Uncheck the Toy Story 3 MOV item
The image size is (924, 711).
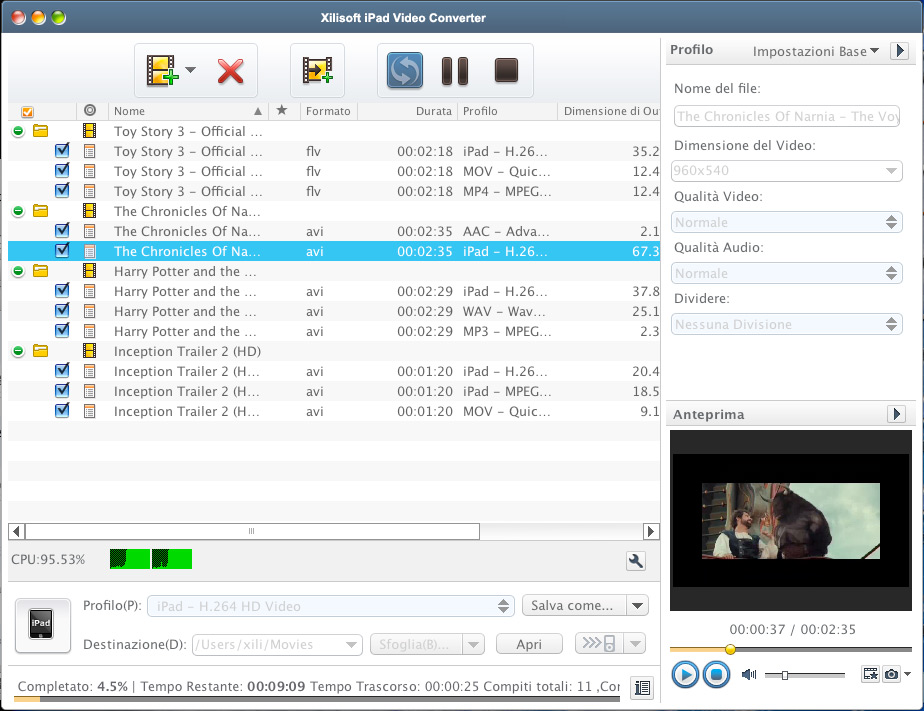point(62,171)
